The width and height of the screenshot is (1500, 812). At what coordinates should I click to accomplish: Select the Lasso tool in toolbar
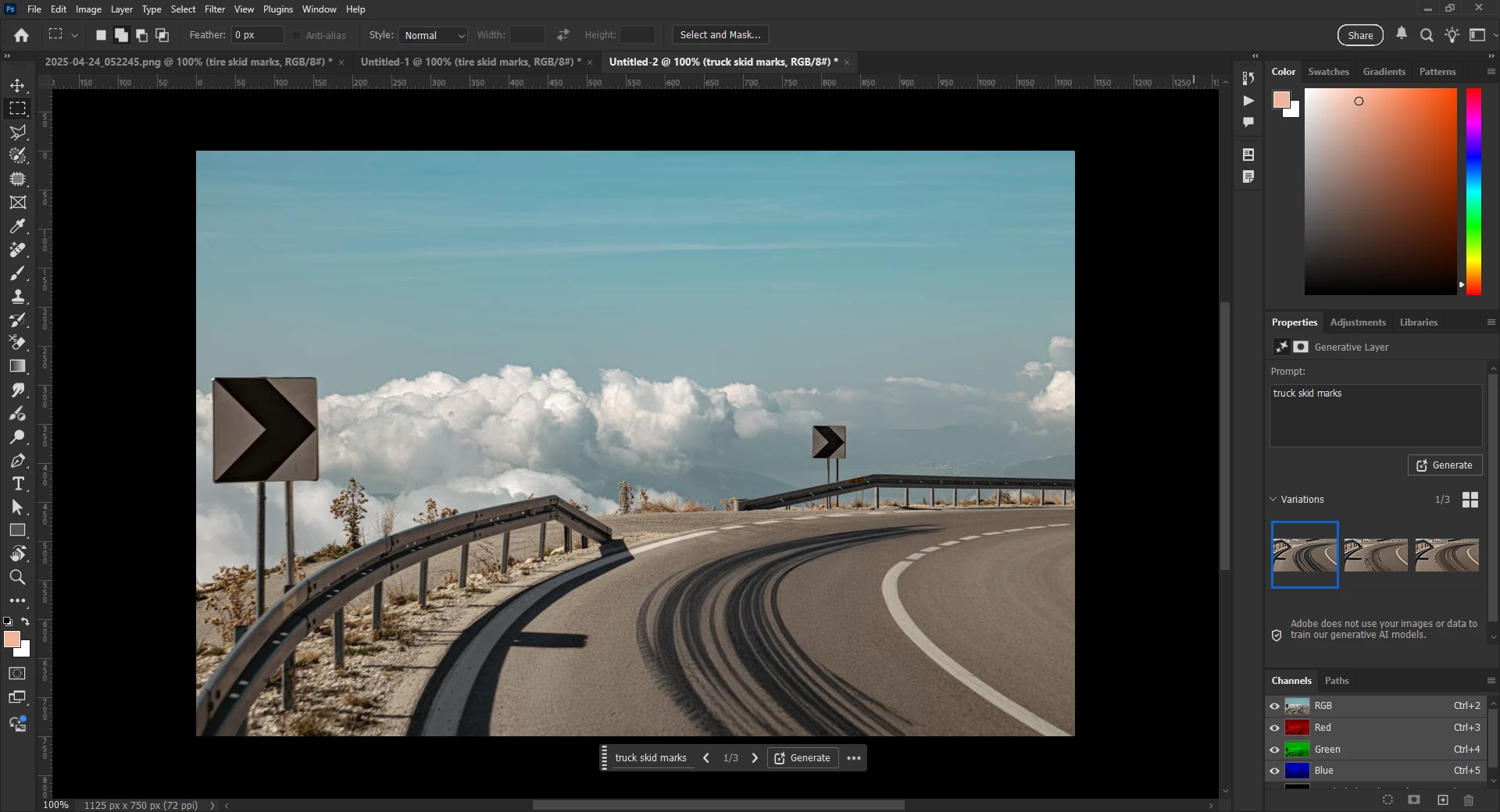pyautogui.click(x=17, y=132)
